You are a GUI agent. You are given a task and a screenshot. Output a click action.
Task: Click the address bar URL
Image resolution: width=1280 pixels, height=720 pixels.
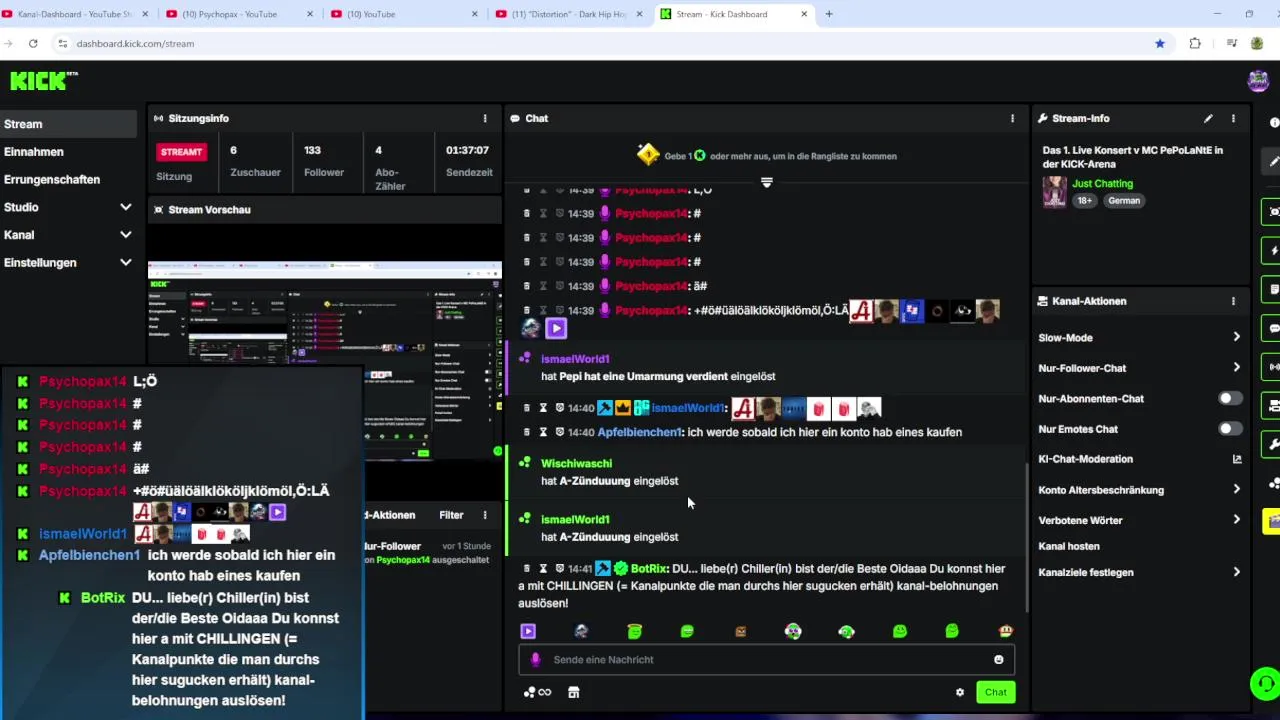135,43
